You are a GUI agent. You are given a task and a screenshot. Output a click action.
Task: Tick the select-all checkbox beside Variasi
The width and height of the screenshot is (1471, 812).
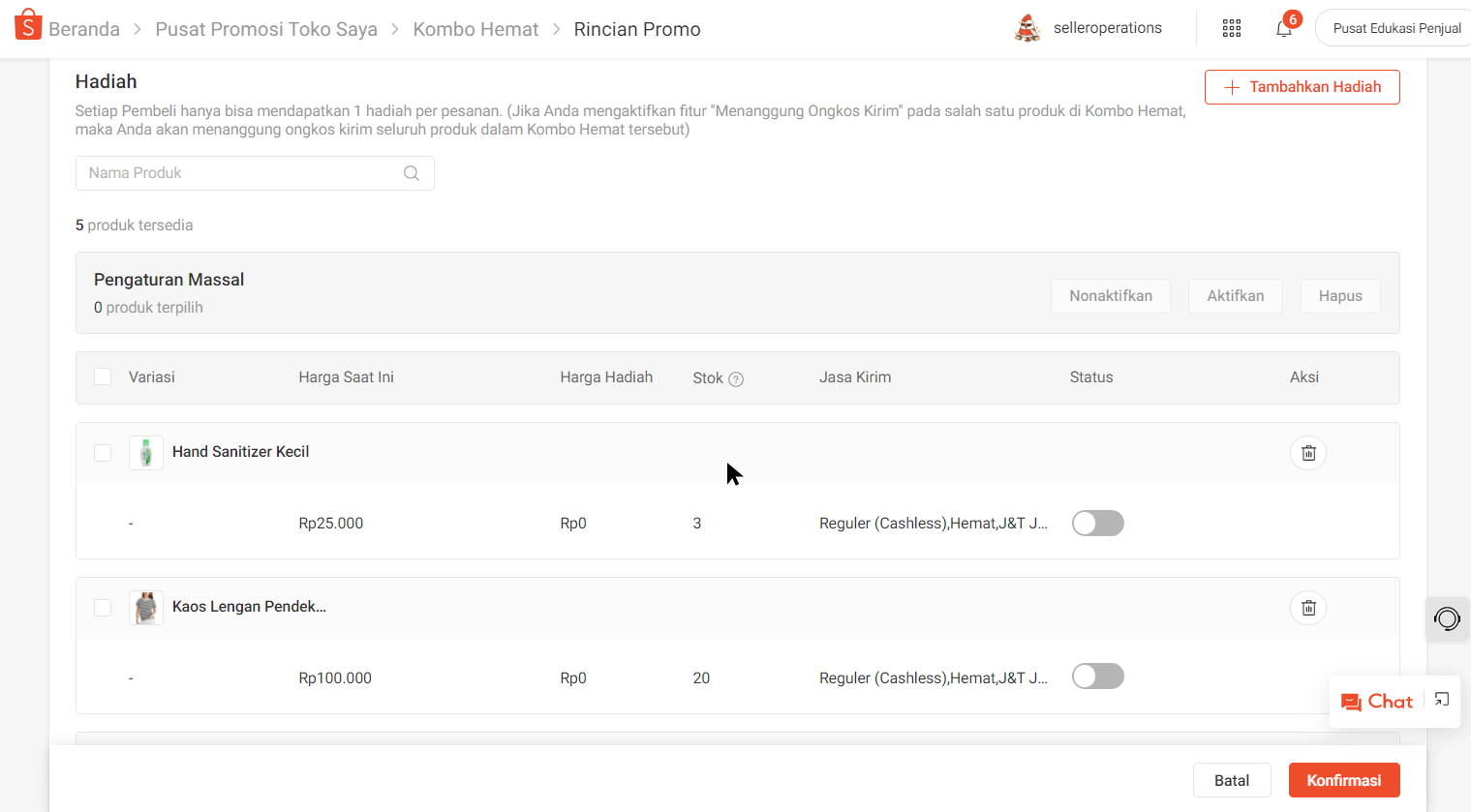click(x=103, y=377)
